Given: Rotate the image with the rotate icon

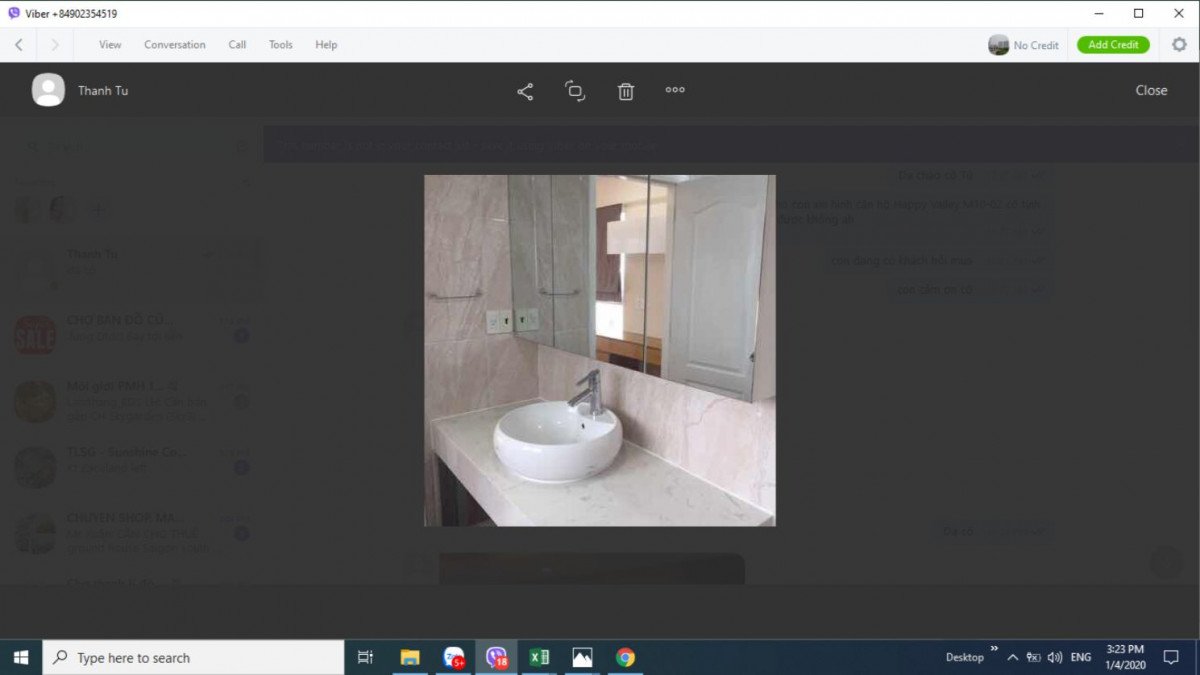Looking at the screenshot, I should [575, 91].
